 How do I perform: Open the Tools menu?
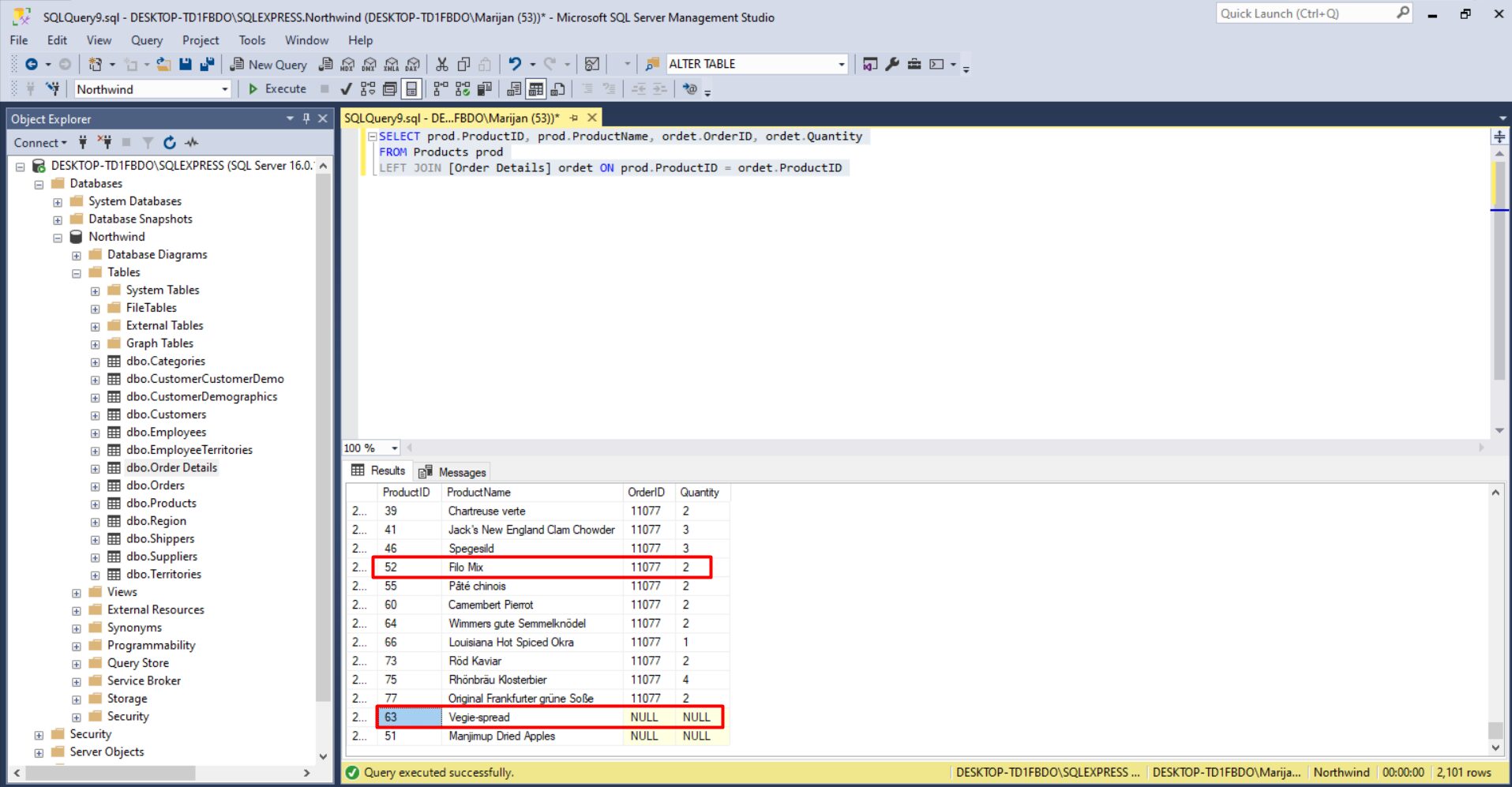coord(252,40)
